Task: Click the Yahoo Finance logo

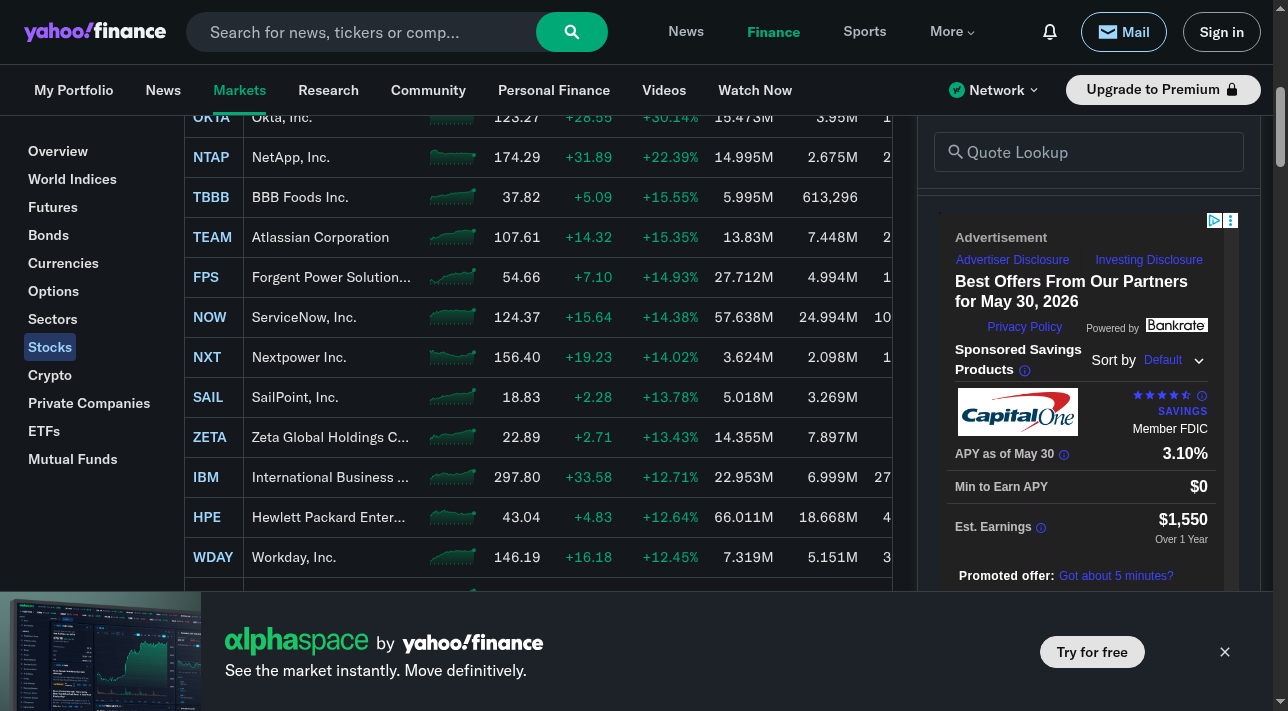Action: tap(95, 31)
